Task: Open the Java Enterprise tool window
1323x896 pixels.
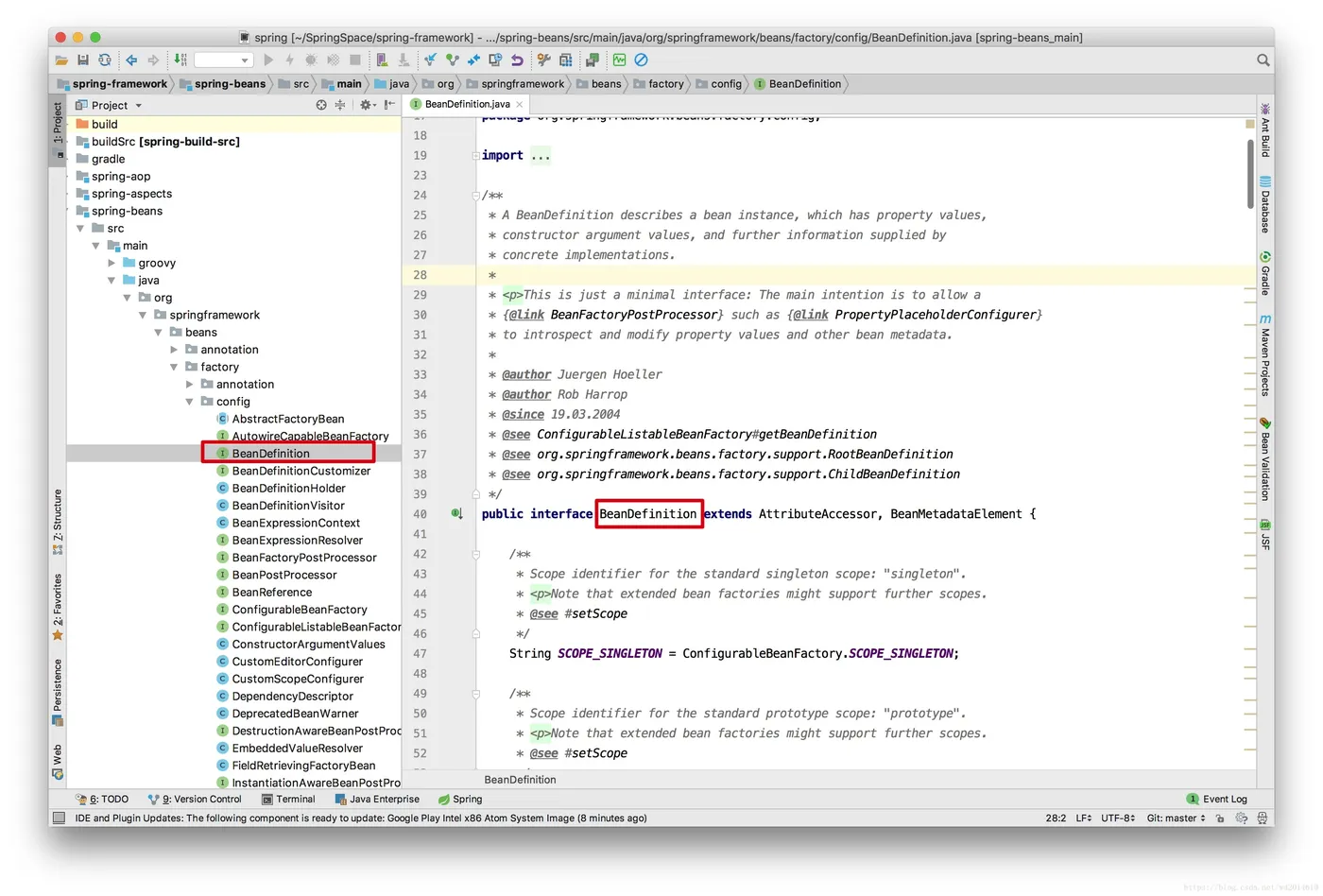Action: [x=377, y=800]
